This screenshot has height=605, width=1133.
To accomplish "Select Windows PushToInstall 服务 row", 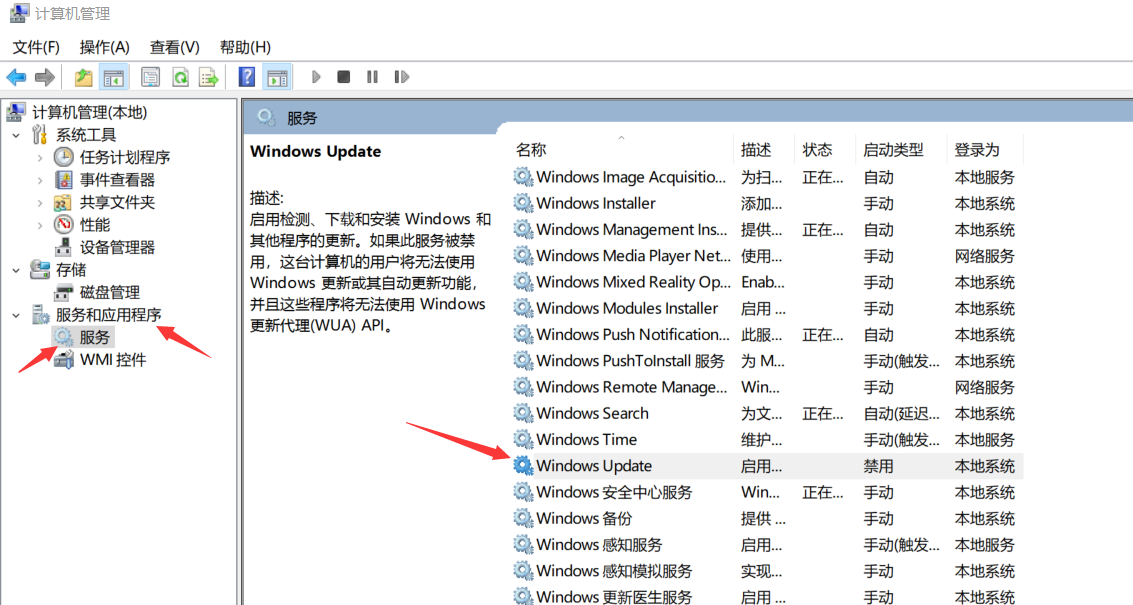I will (x=767, y=361).
